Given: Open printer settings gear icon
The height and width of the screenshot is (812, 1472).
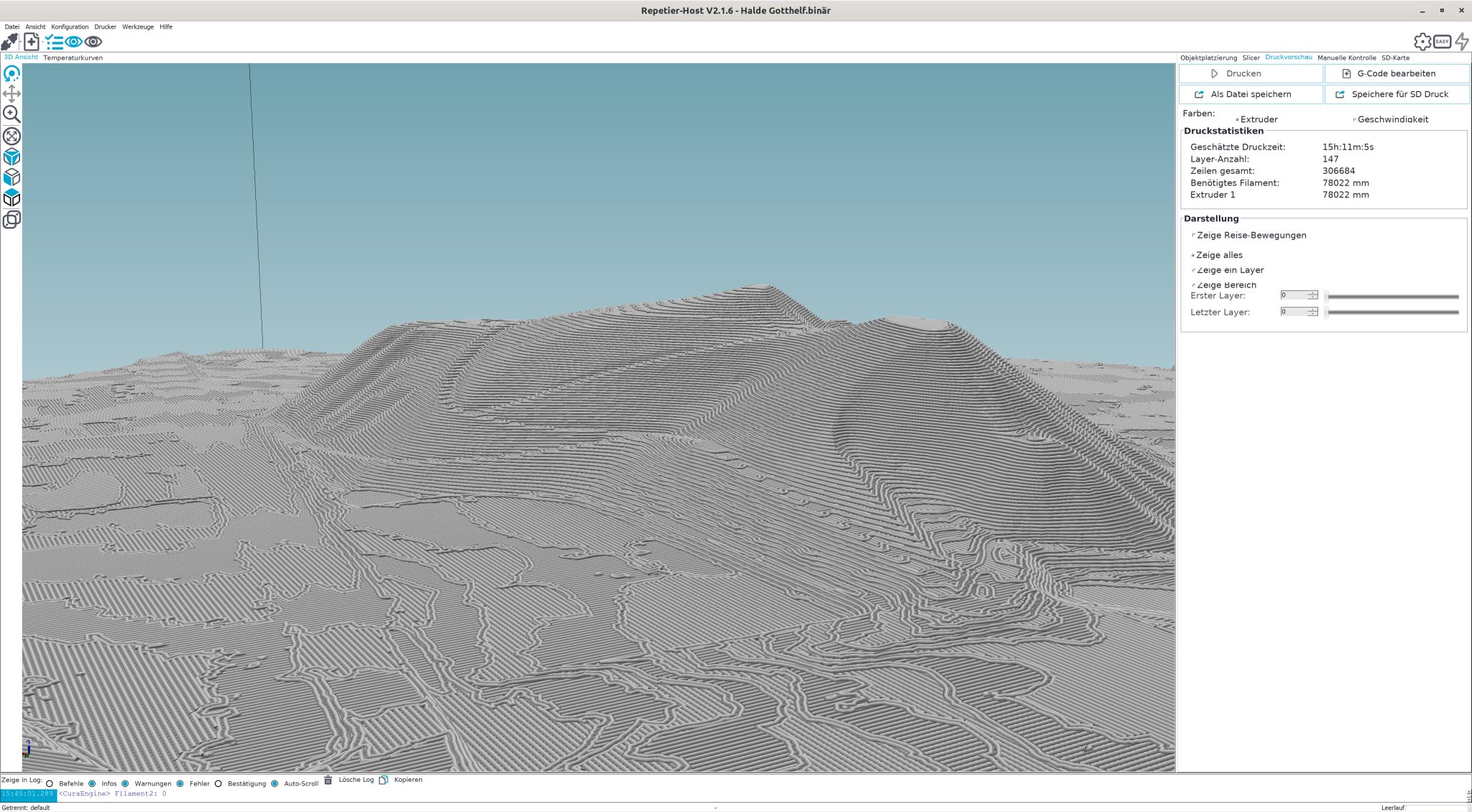Looking at the screenshot, I should tap(1422, 42).
